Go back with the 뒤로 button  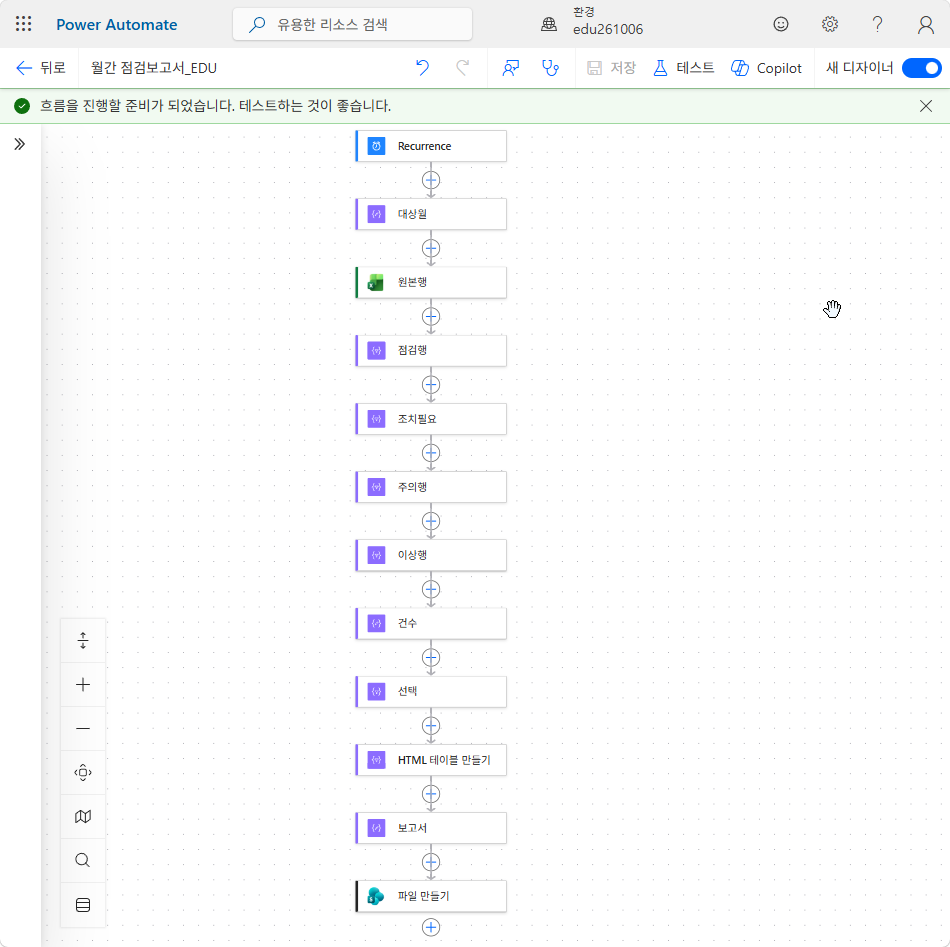[40, 68]
